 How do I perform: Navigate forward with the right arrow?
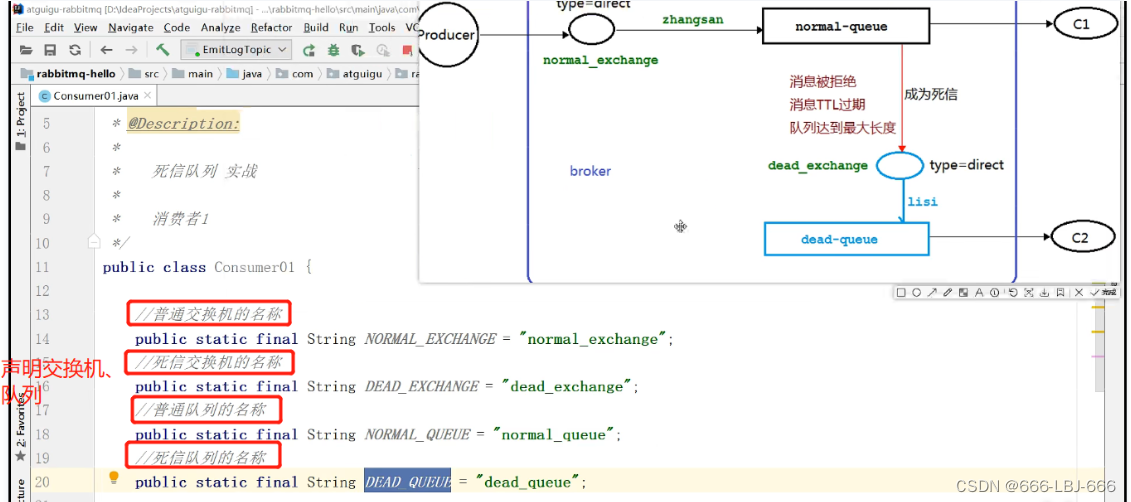(131, 50)
